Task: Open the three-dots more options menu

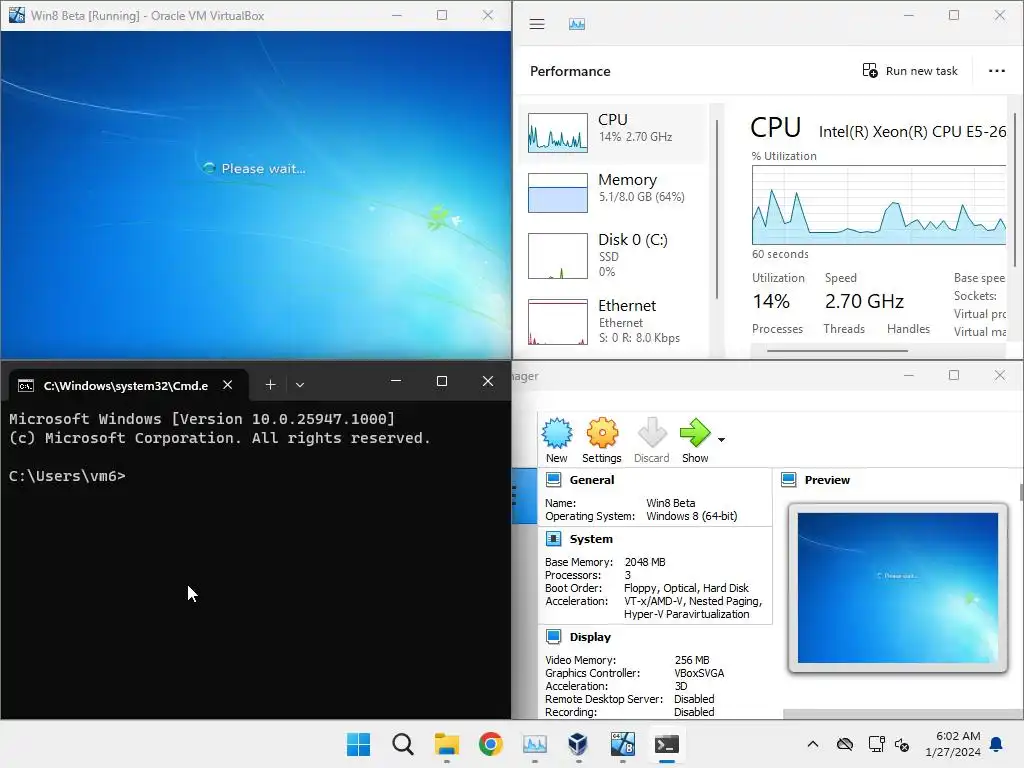Action: tap(997, 71)
